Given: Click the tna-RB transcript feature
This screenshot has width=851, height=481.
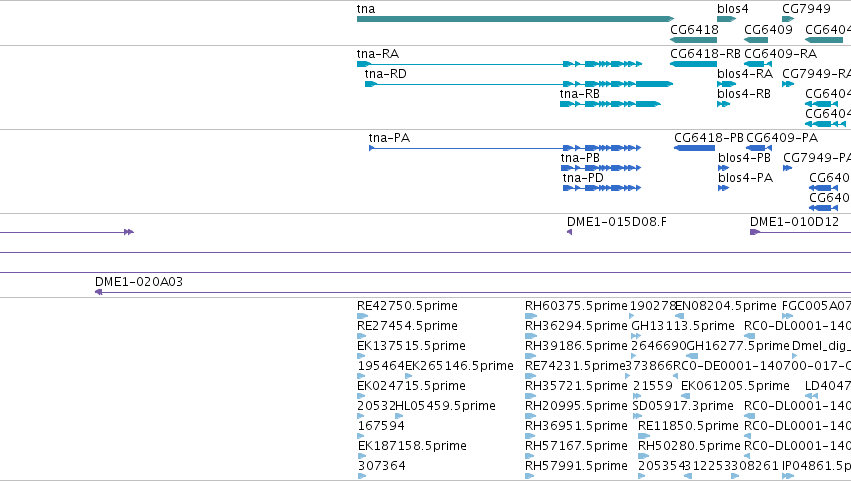Looking at the screenshot, I should [x=611, y=104].
